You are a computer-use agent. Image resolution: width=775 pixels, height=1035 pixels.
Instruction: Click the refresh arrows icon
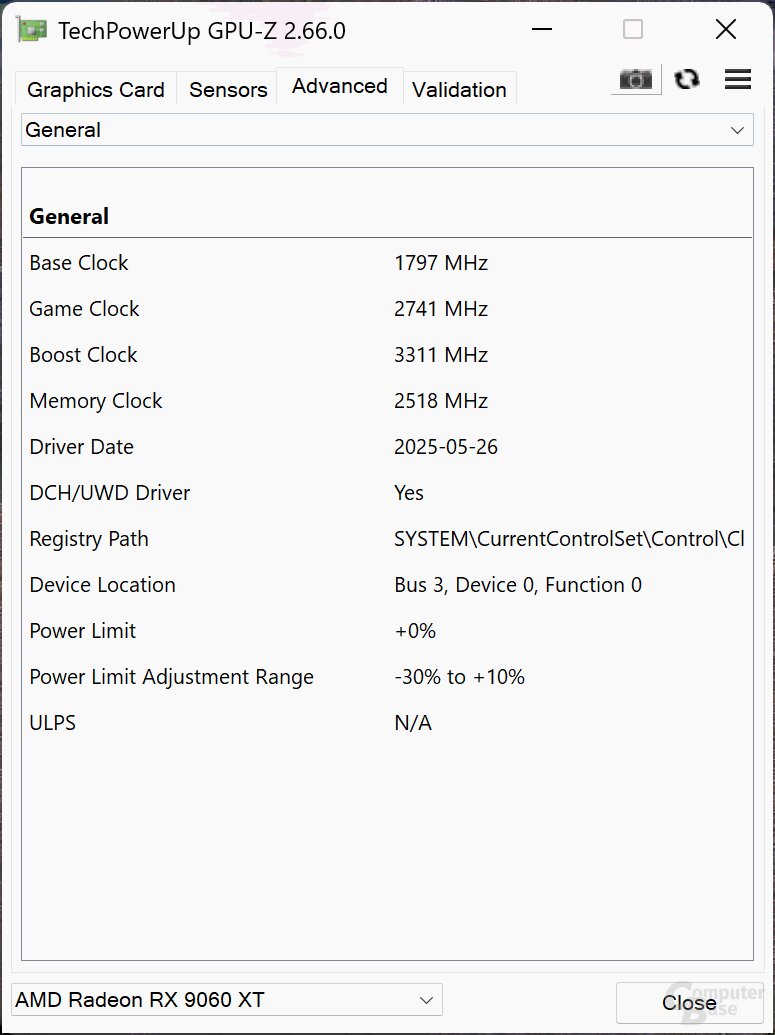pos(687,80)
